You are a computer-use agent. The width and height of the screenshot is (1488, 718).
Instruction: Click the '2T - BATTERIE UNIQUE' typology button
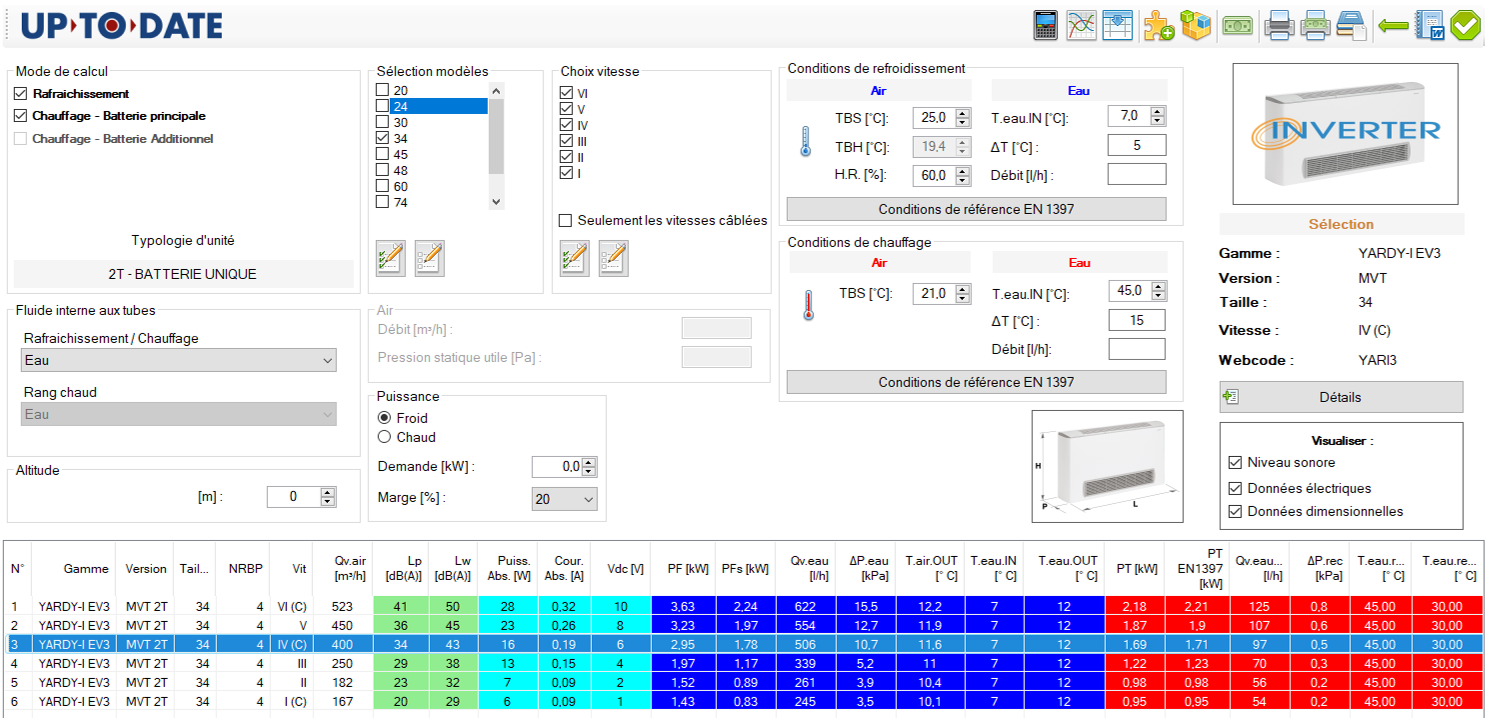[183, 274]
